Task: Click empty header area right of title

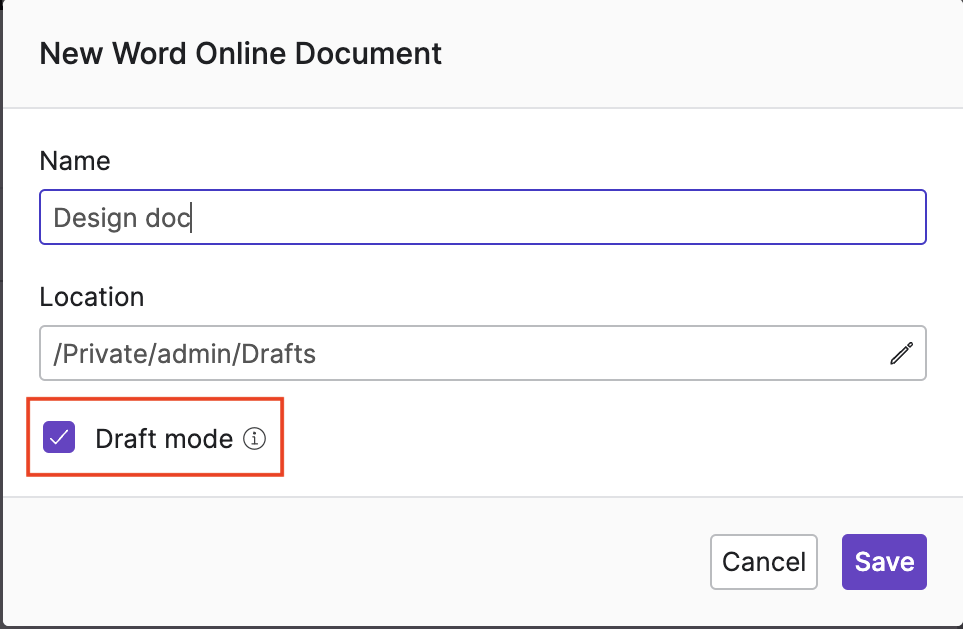Action: pos(700,53)
